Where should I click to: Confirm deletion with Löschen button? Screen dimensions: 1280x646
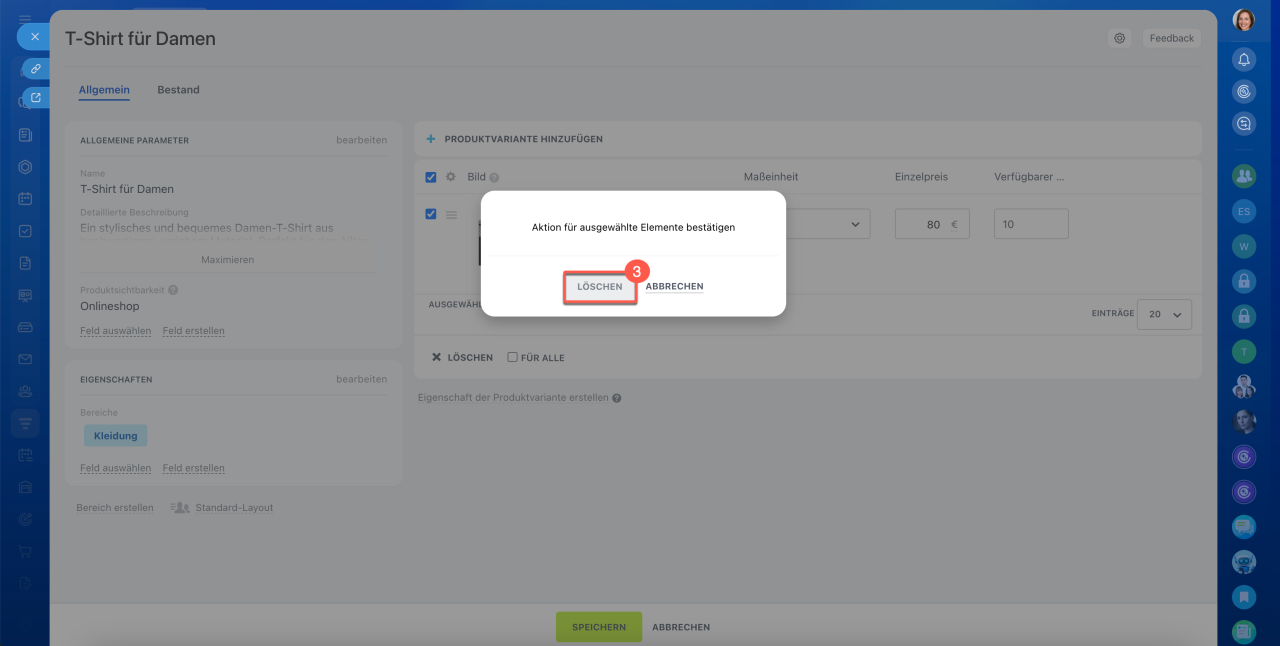coord(600,287)
